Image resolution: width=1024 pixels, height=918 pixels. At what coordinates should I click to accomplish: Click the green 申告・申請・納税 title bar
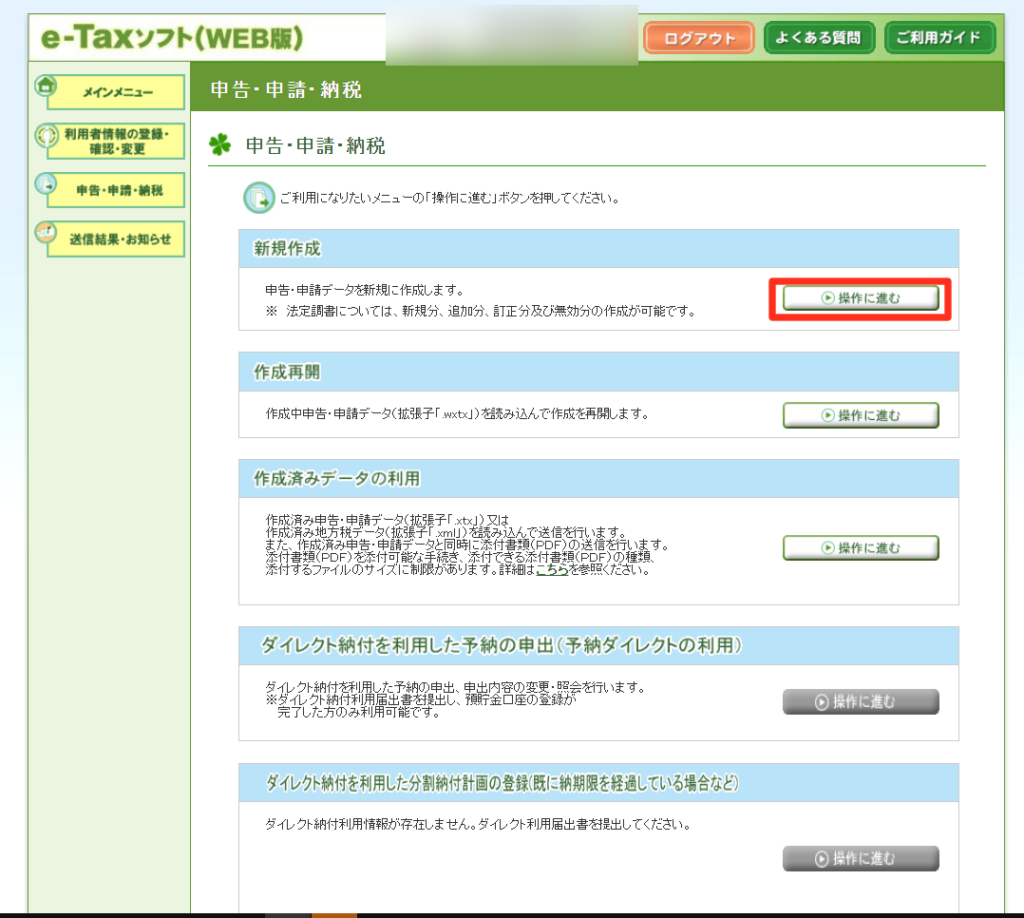596,89
